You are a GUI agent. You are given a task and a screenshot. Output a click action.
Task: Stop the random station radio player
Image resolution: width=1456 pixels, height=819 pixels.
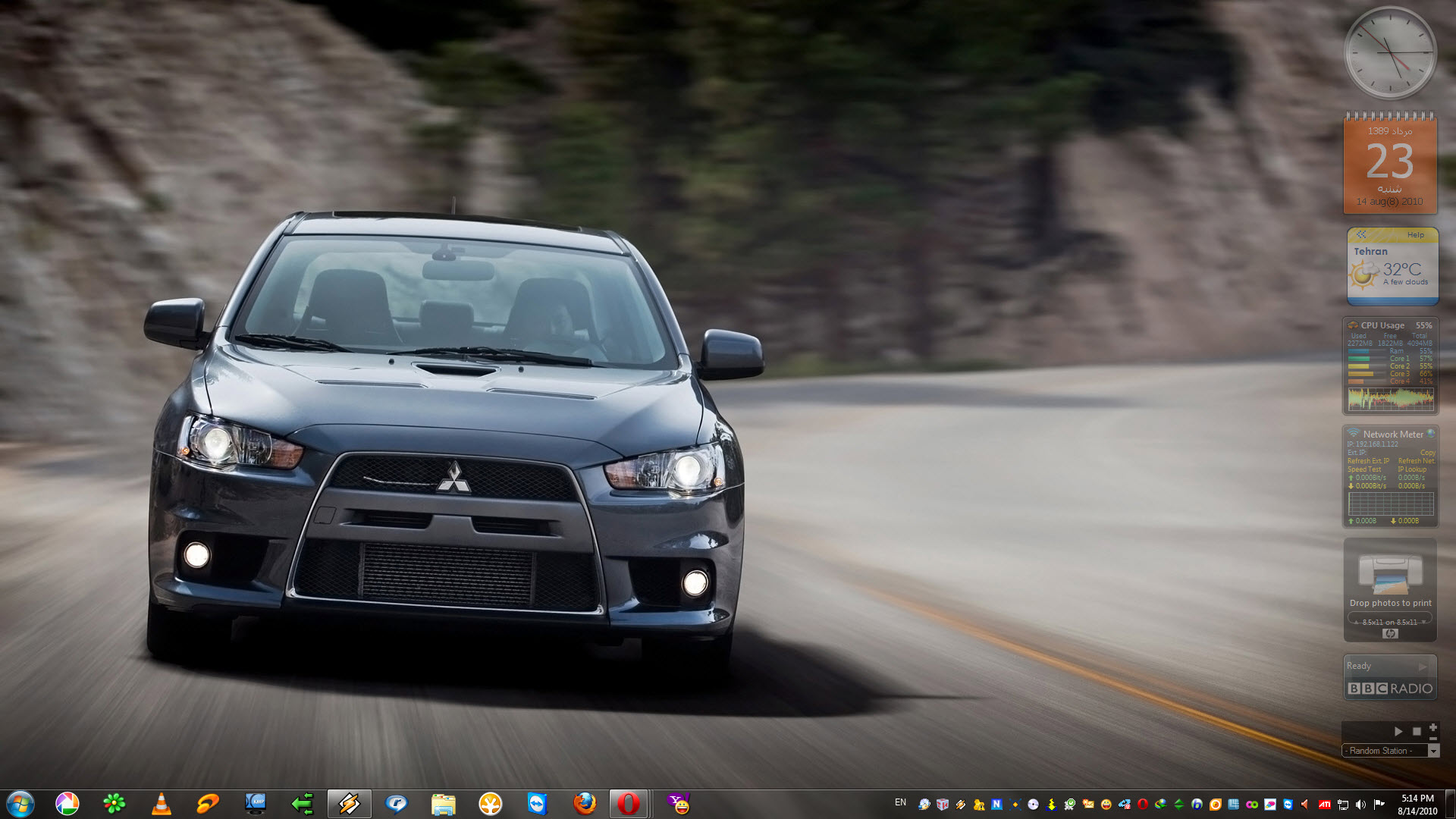1417,732
